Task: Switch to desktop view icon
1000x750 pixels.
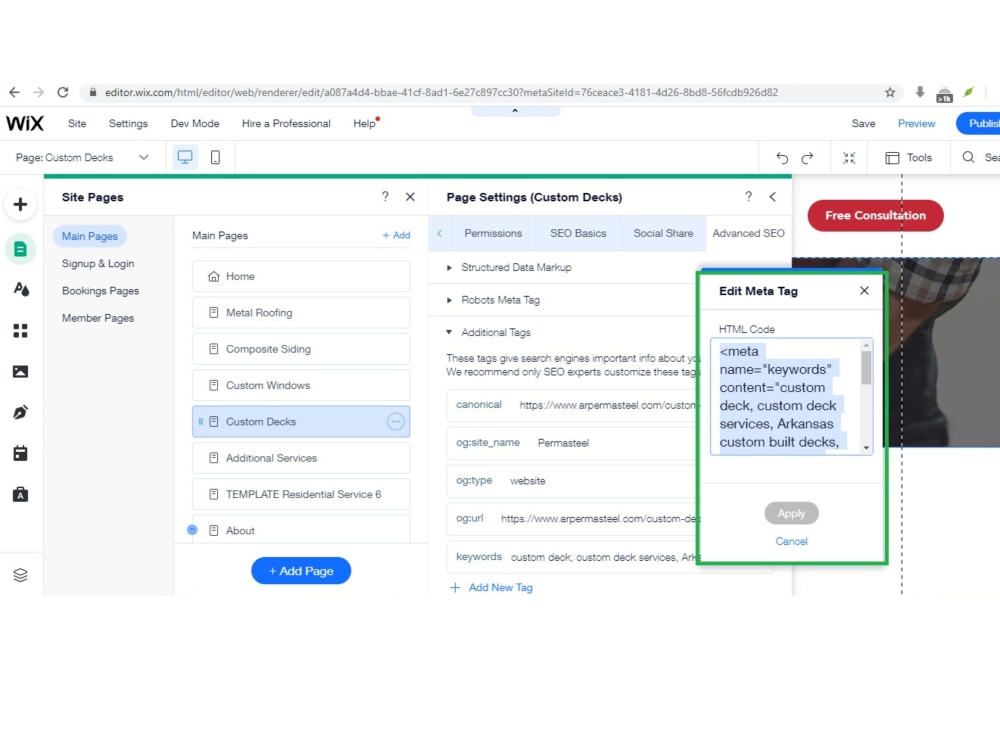Action: 185,158
